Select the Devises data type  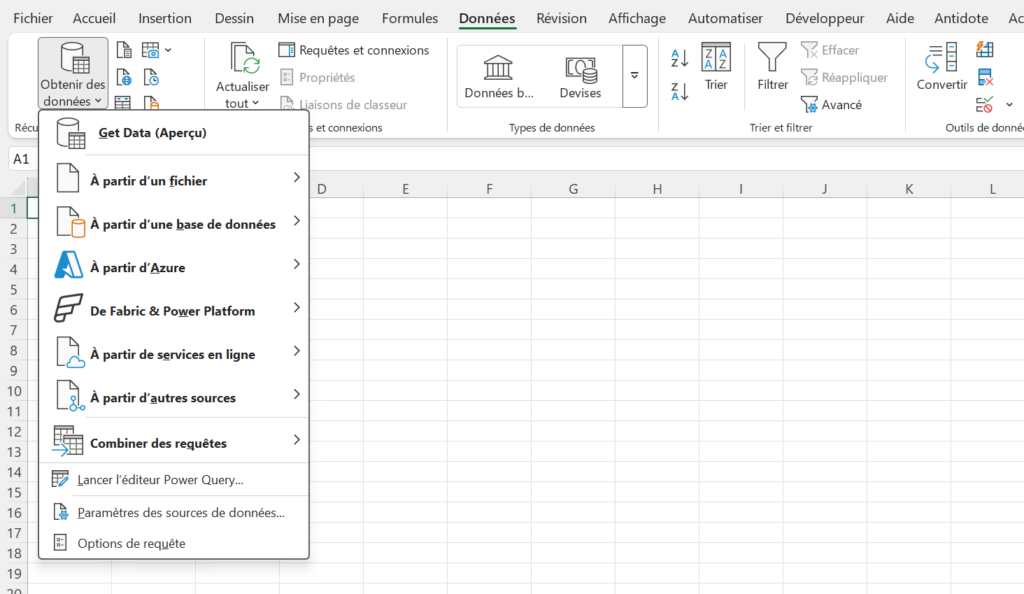[580, 76]
